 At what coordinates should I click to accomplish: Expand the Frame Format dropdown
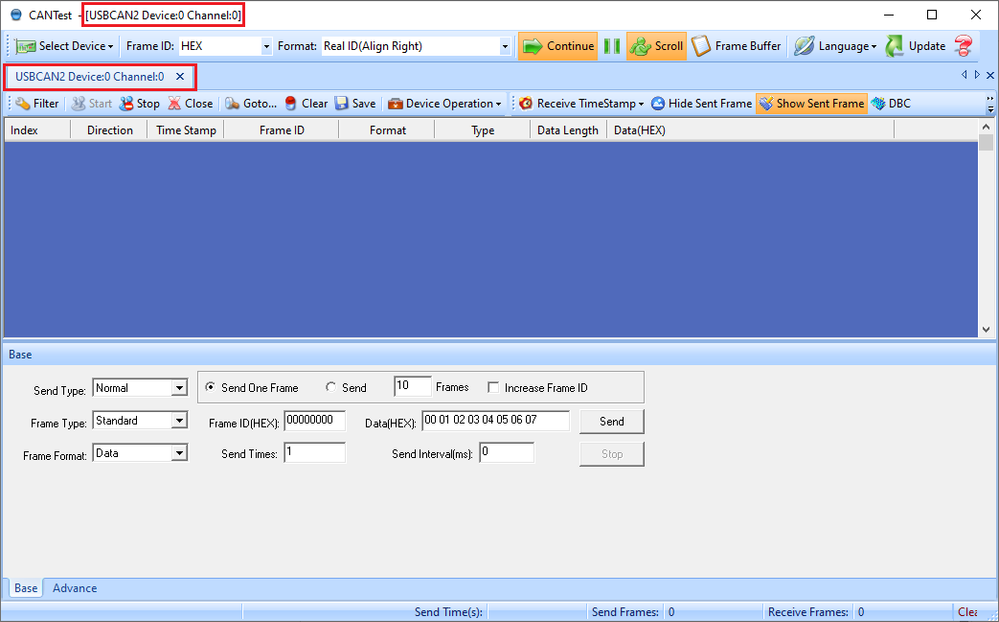pyautogui.click(x=180, y=452)
